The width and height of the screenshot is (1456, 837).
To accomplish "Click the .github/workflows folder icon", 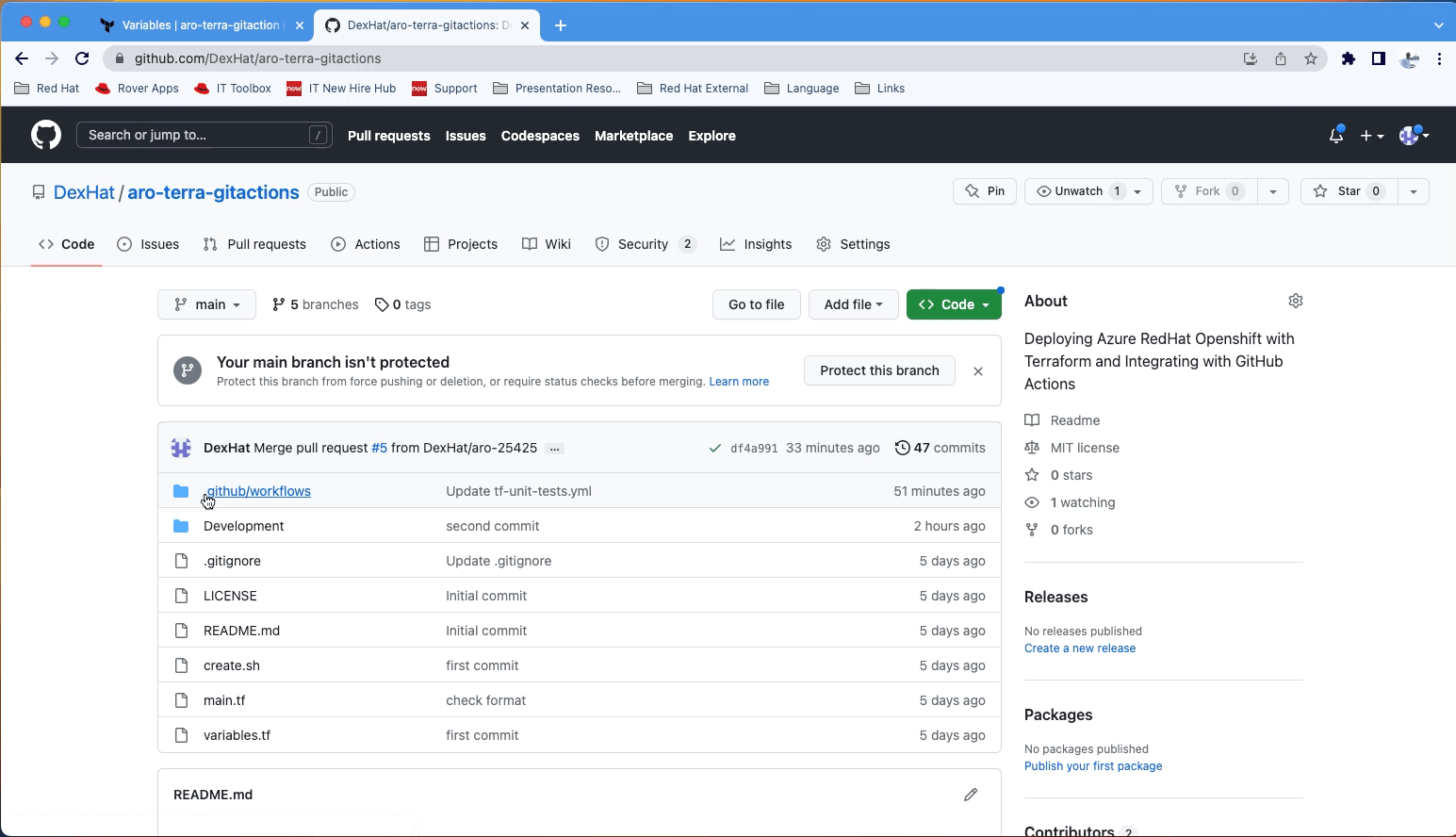I will pos(181,491).
